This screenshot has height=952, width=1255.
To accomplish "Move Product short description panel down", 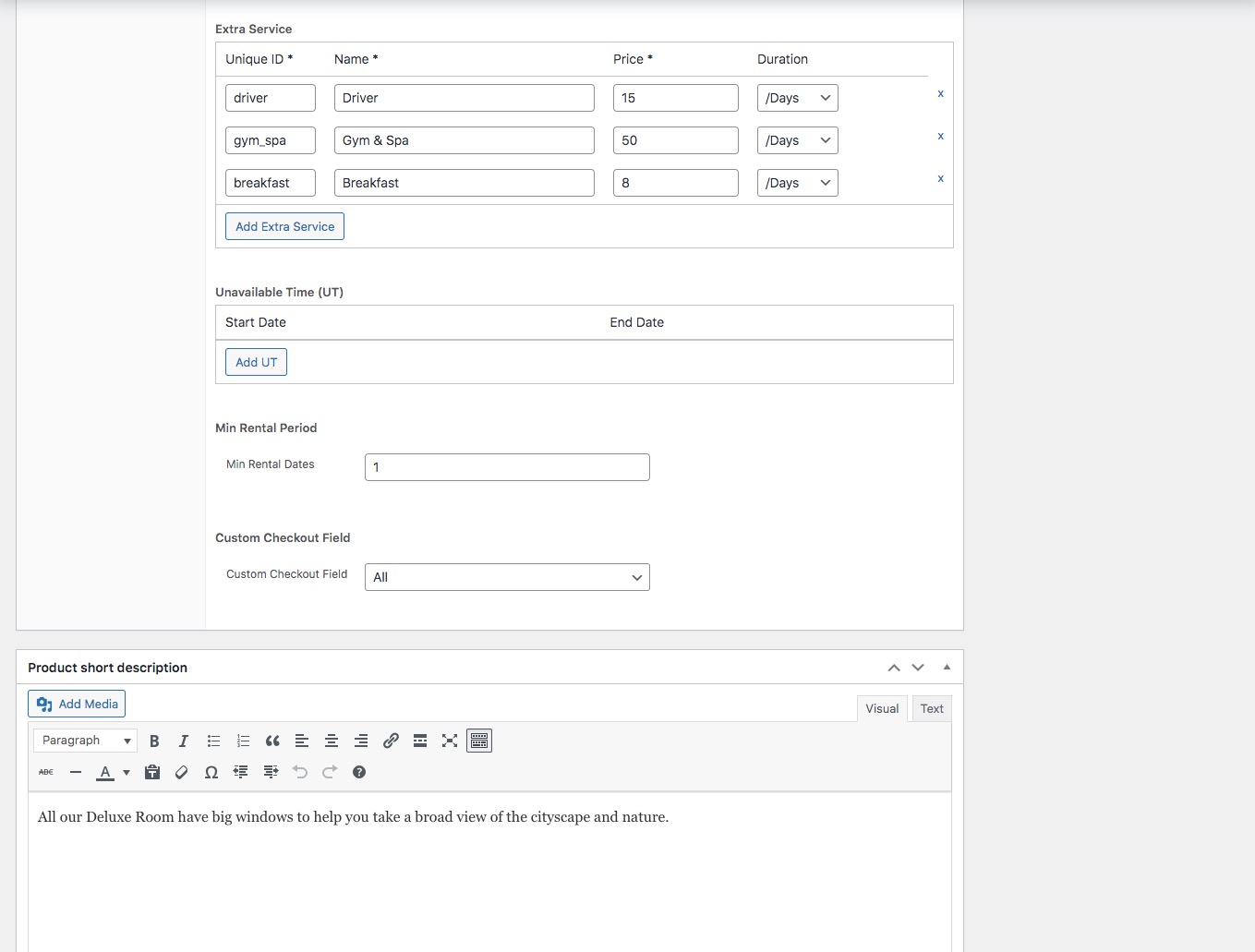I will click(918, 668).
